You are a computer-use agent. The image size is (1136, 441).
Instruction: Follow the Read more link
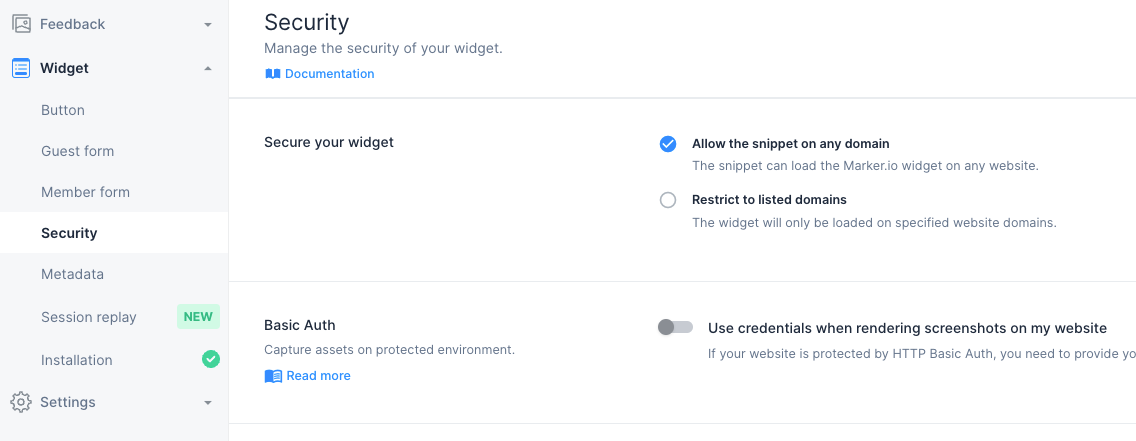click(318, 376)
